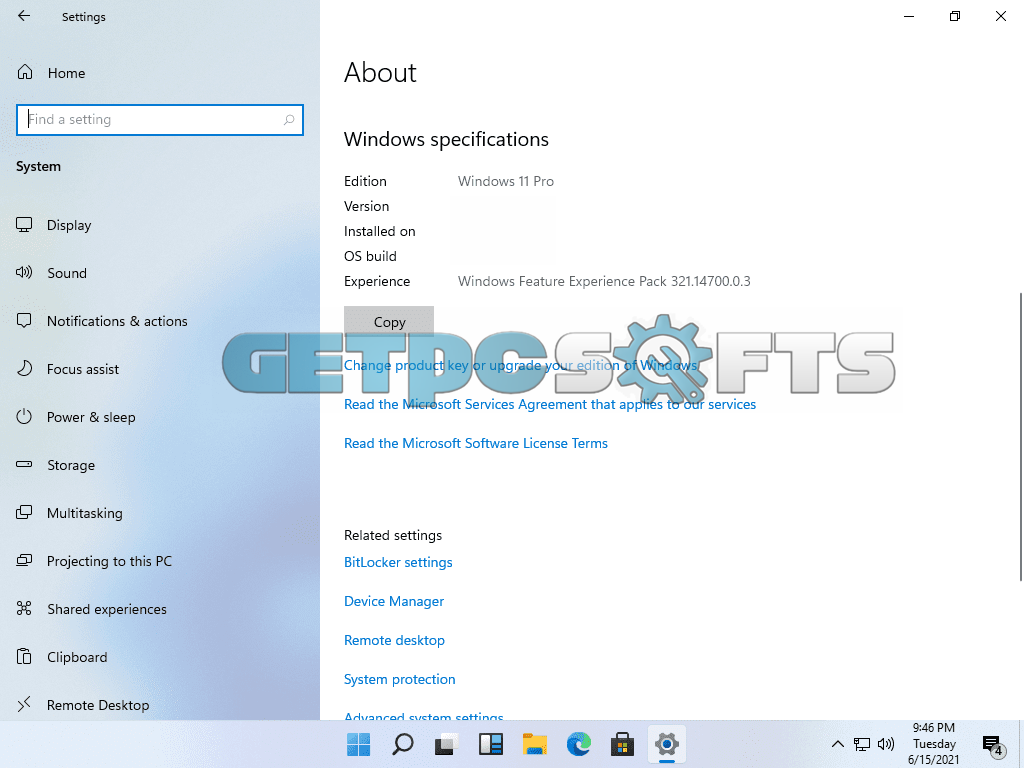Click the Settings gear in taskbar
This screenshot has width=1024, height=768.
(667, 744)
